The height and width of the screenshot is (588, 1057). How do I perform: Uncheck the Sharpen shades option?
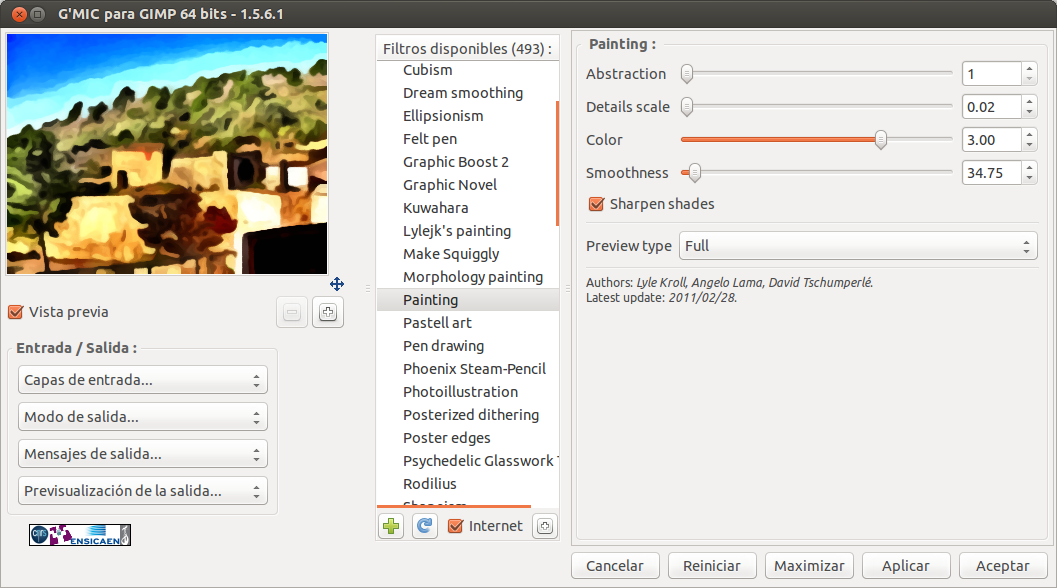click(597, 204)
